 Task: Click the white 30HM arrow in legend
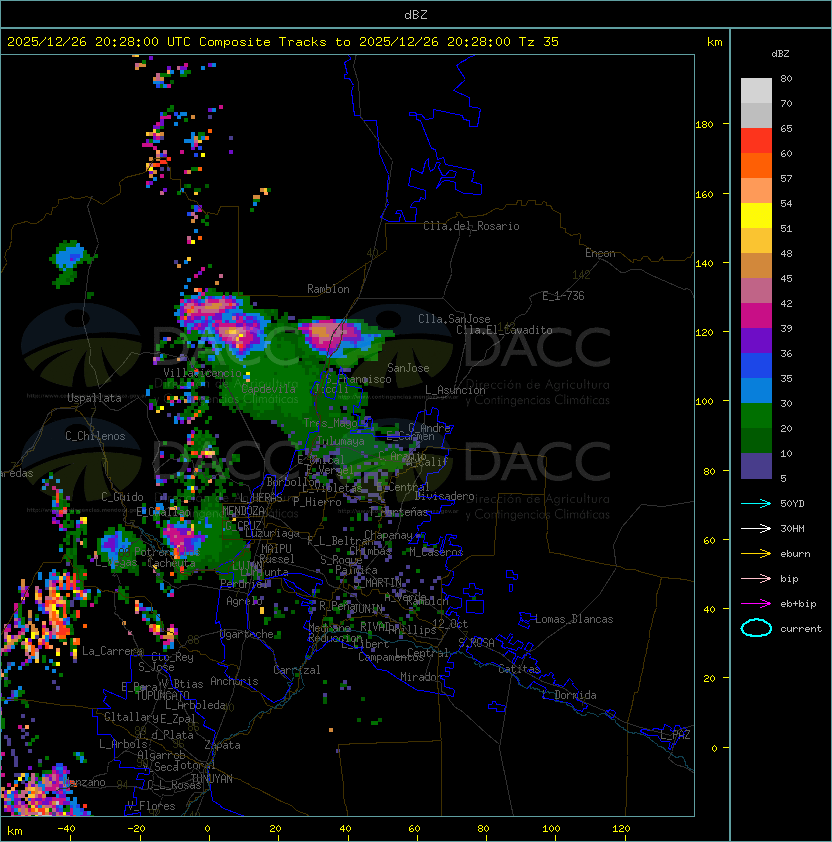pyautogui.click(x=756, y=528)
